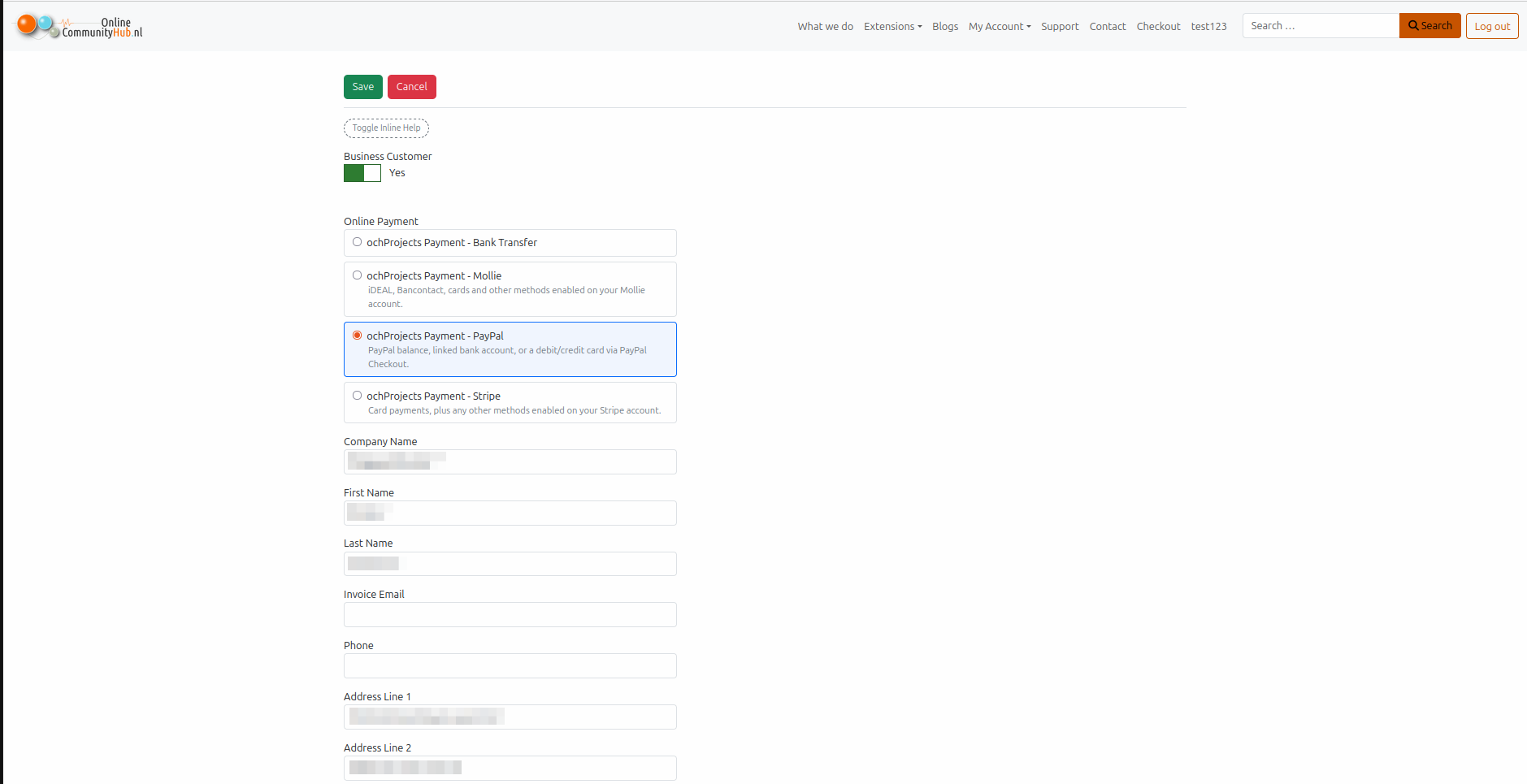The image size is (1527, 784).
Task: Choose the Mollie payment radio button
Action: [x=357, y=275]
